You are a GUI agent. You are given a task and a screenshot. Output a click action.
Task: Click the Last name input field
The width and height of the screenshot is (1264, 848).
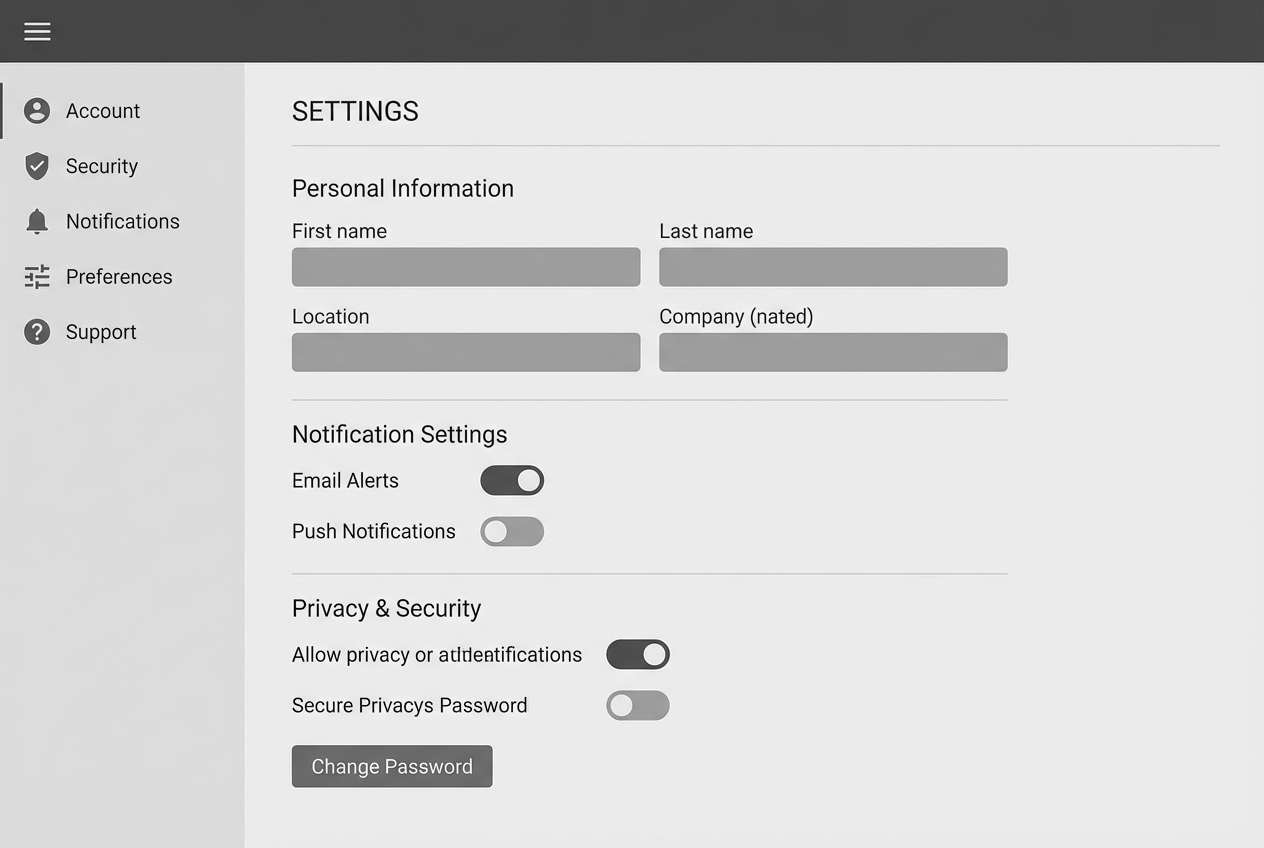click(833, 267)
